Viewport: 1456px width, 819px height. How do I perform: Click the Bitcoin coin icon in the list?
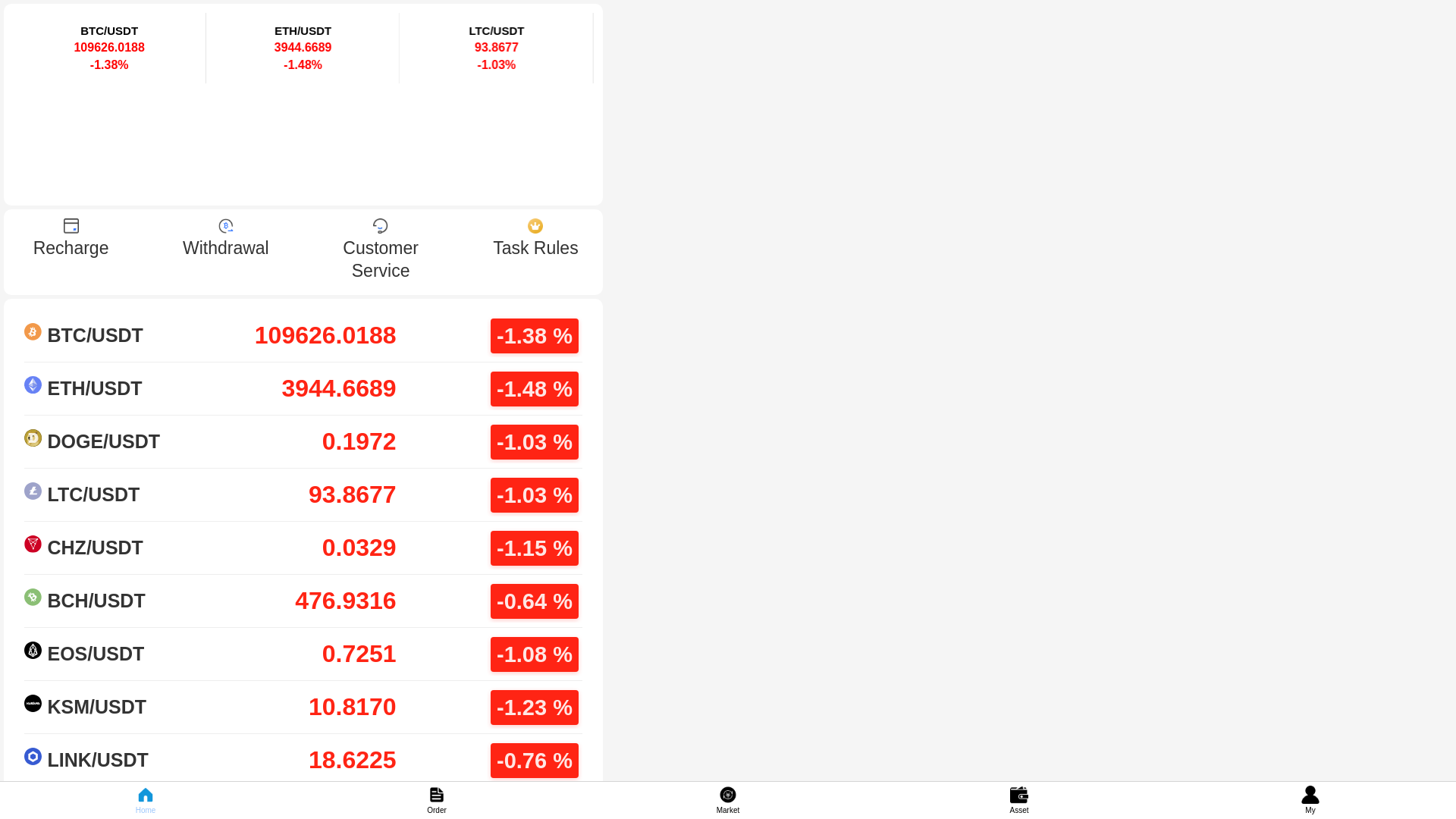33,332
